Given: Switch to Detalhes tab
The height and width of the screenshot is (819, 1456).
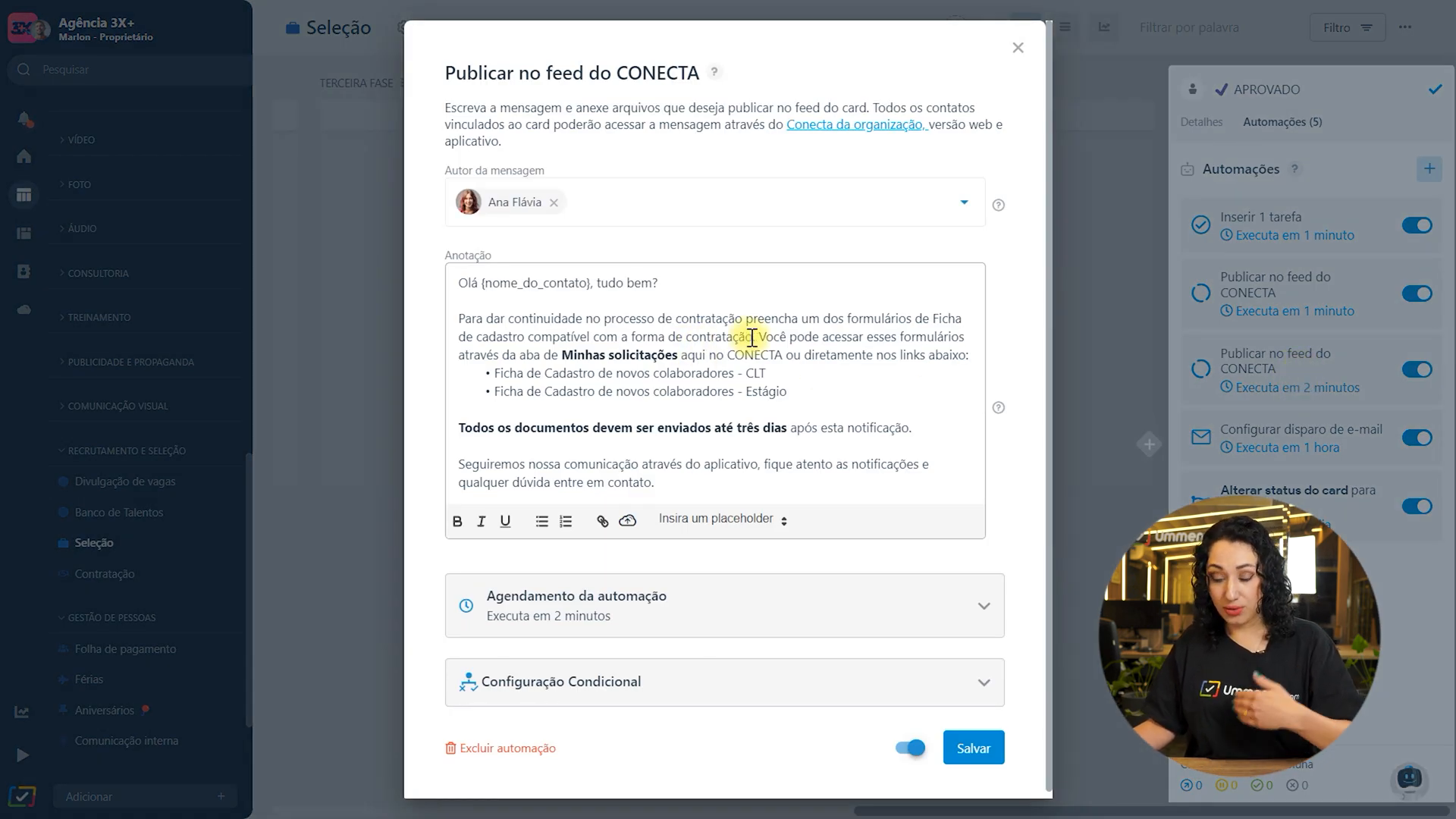Looking at the screenshot, I should point(1201,122).
